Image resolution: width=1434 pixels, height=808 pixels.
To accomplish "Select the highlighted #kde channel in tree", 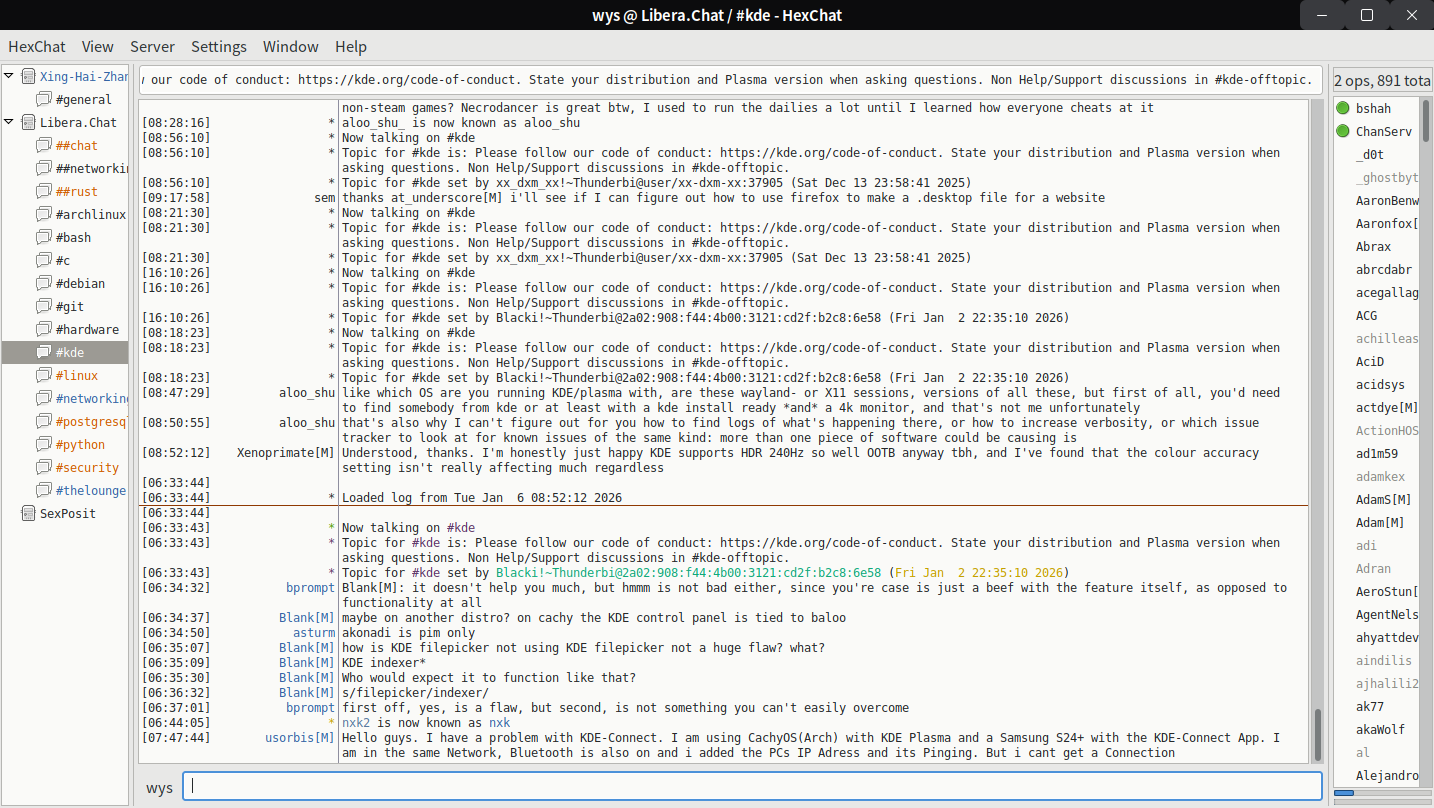I will pyautogui.click(x=65, y=352).
